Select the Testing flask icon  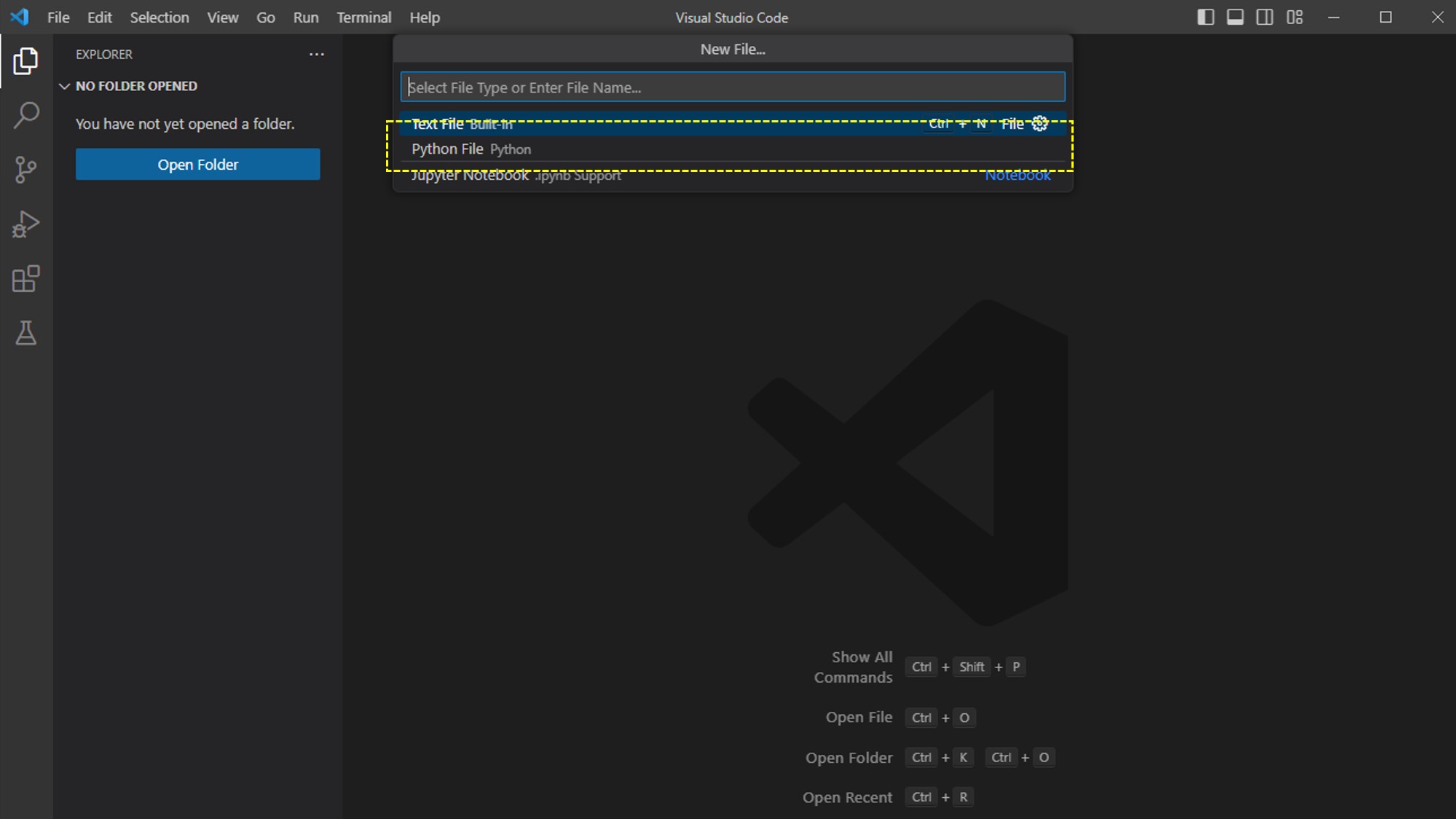click(x=26, y=334)
